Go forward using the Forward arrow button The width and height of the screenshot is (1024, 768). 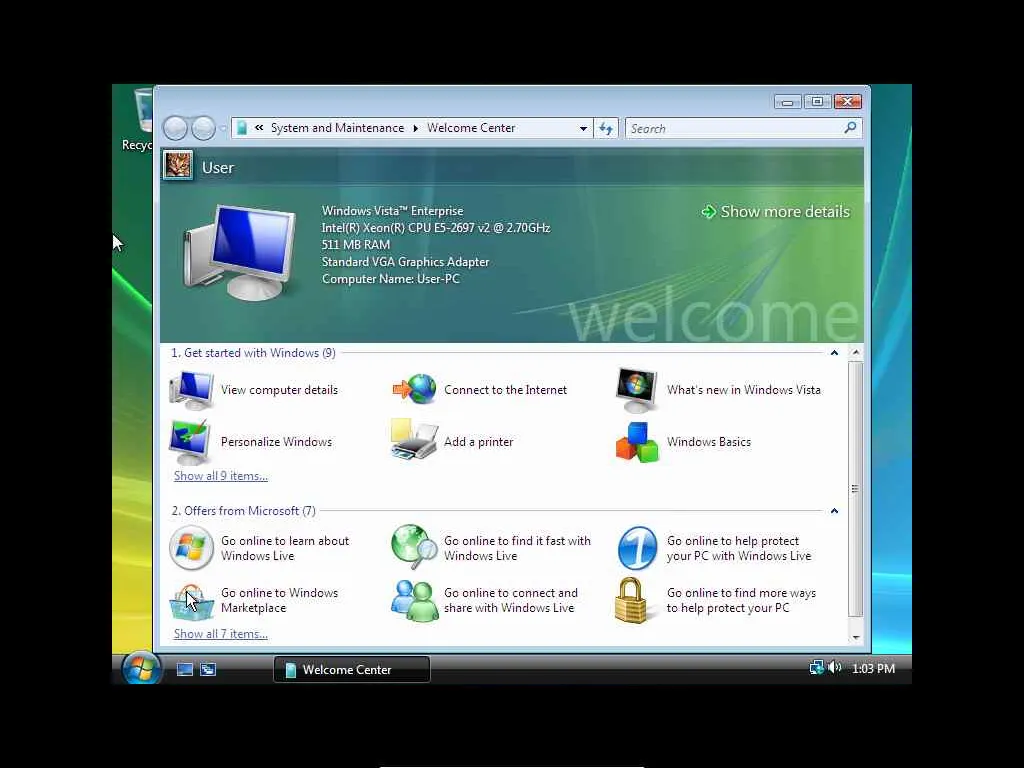(x=203, y=128)
